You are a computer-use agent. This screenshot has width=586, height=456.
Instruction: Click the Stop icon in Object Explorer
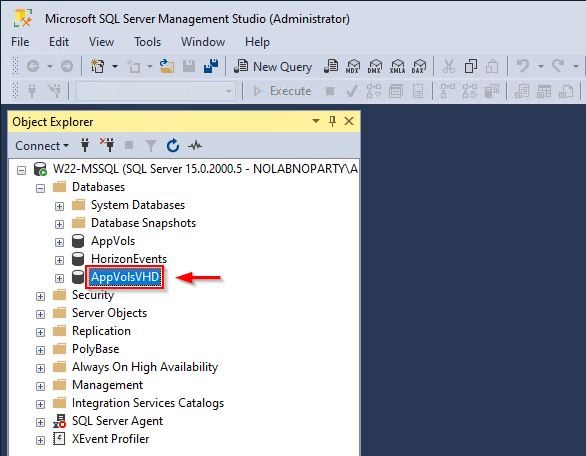[x=129, y=145]
